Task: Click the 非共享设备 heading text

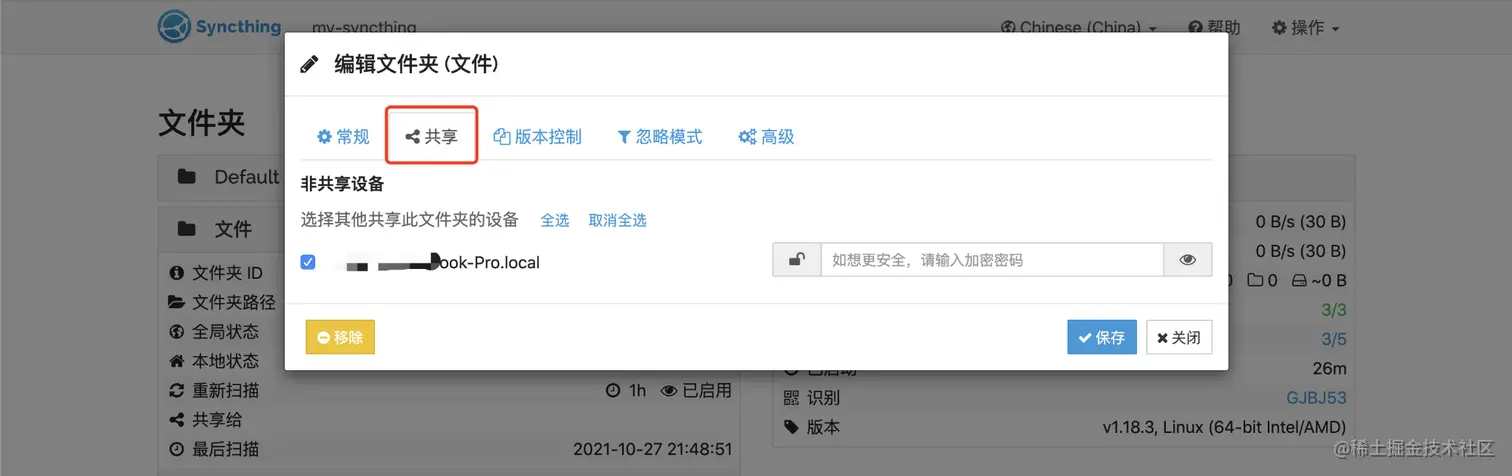Action: point(343,184)
